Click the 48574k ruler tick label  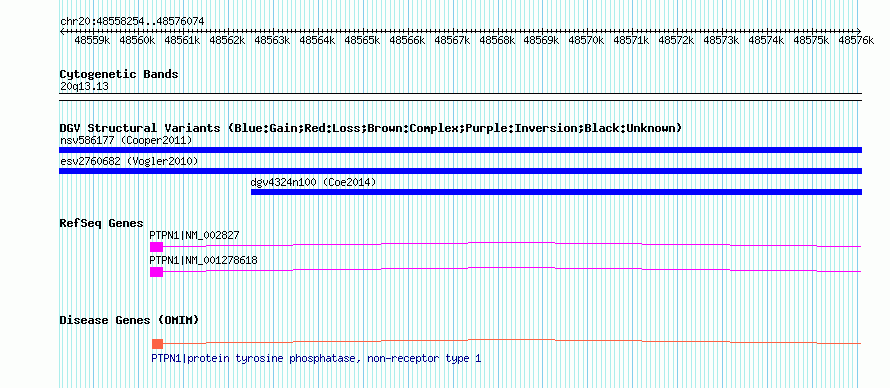point(766,41)
